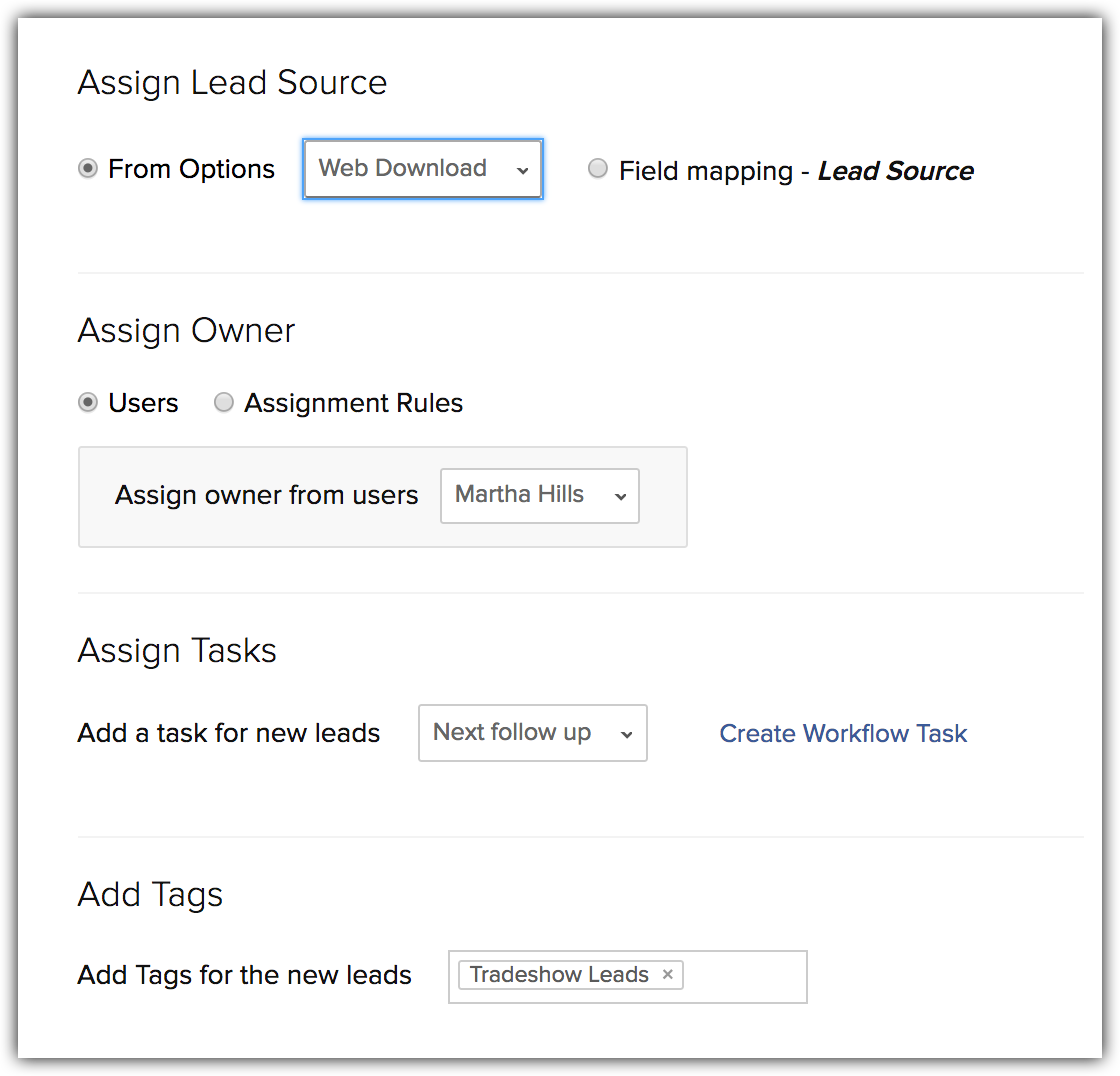Select the Users radio button
The width and height of the screenshot is (1120, 1076).
[88, 402]
